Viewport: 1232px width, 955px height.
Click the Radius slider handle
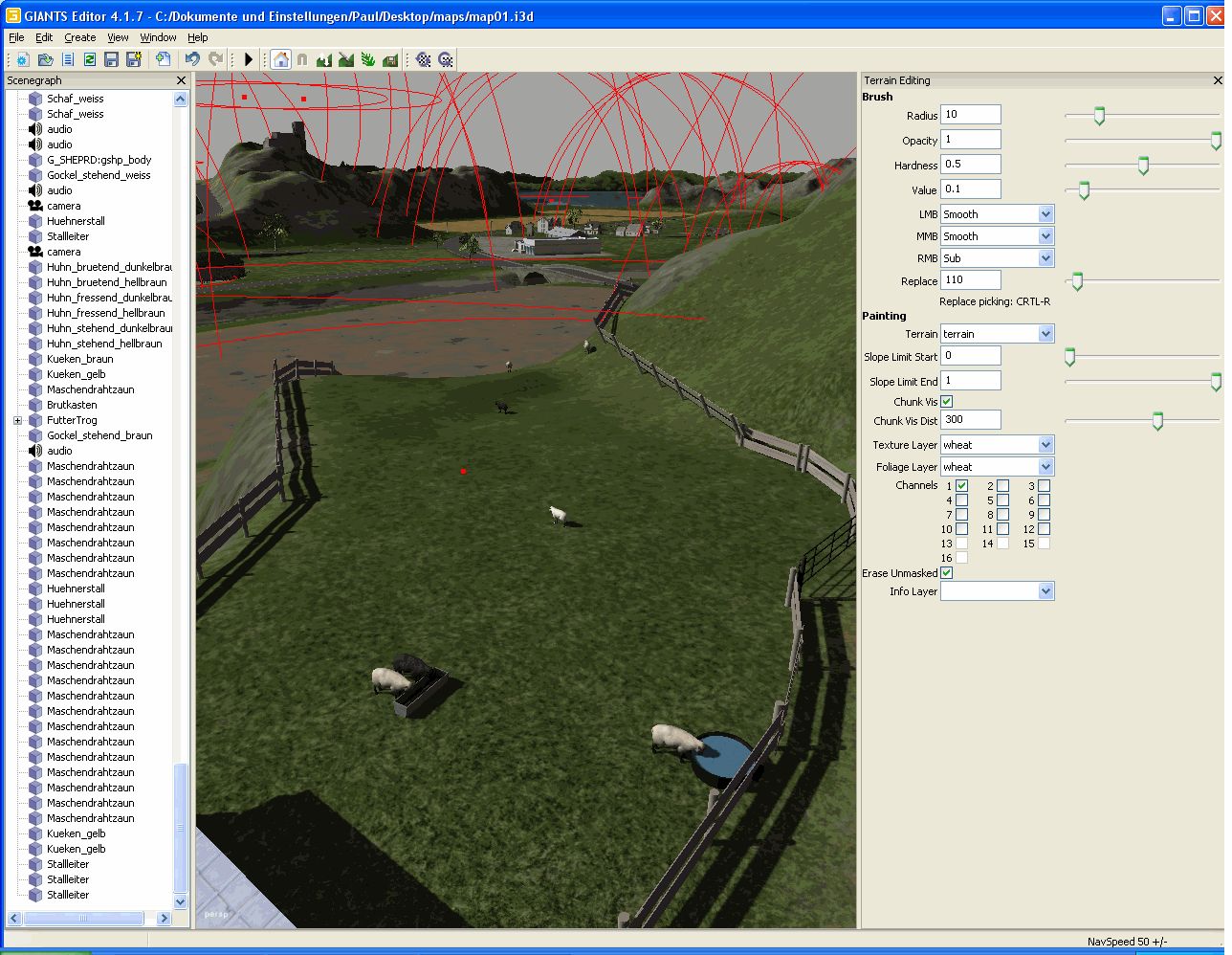(x=1099, y=116)
